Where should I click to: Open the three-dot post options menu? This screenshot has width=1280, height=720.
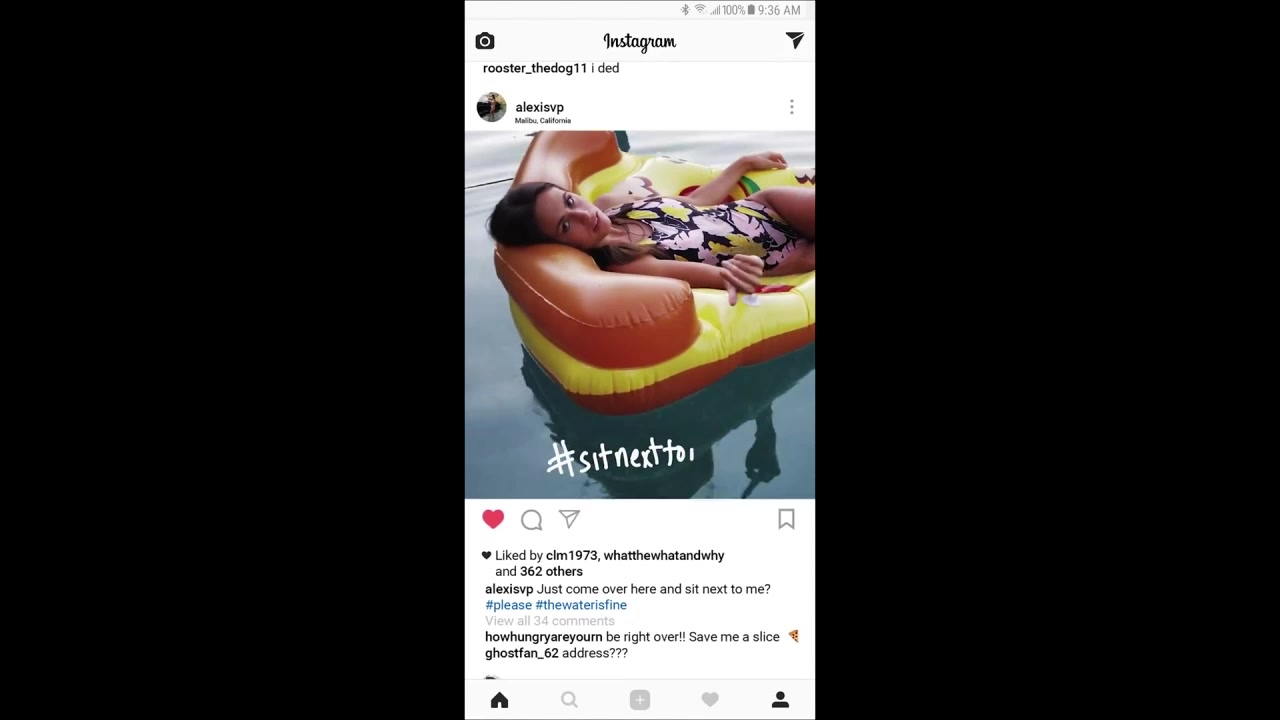(791, 107)
